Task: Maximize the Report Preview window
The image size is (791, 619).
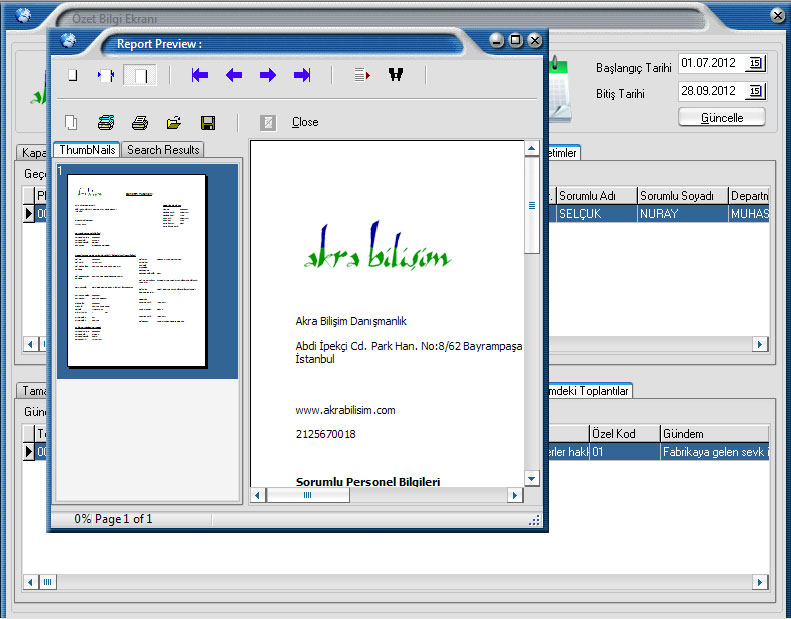Action: pos(516,40)
